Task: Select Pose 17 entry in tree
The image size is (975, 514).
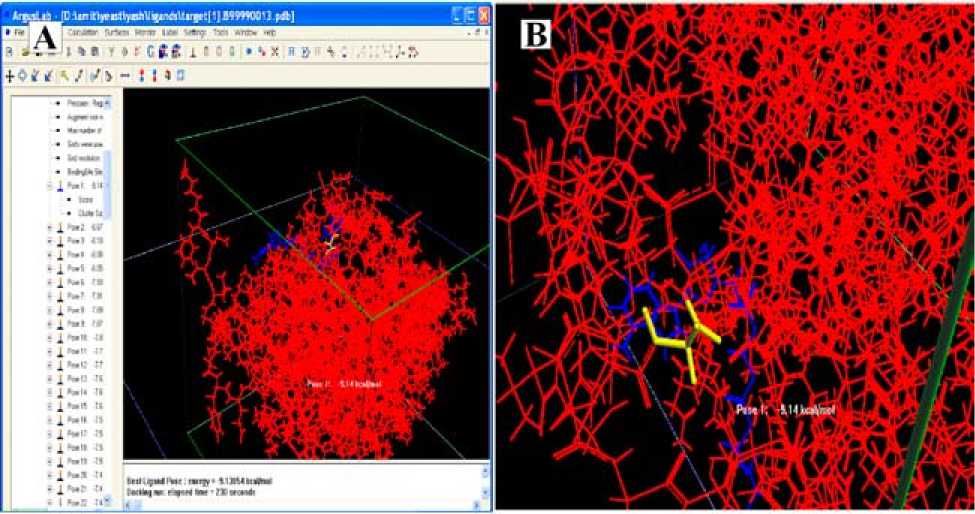Action: 85,434
